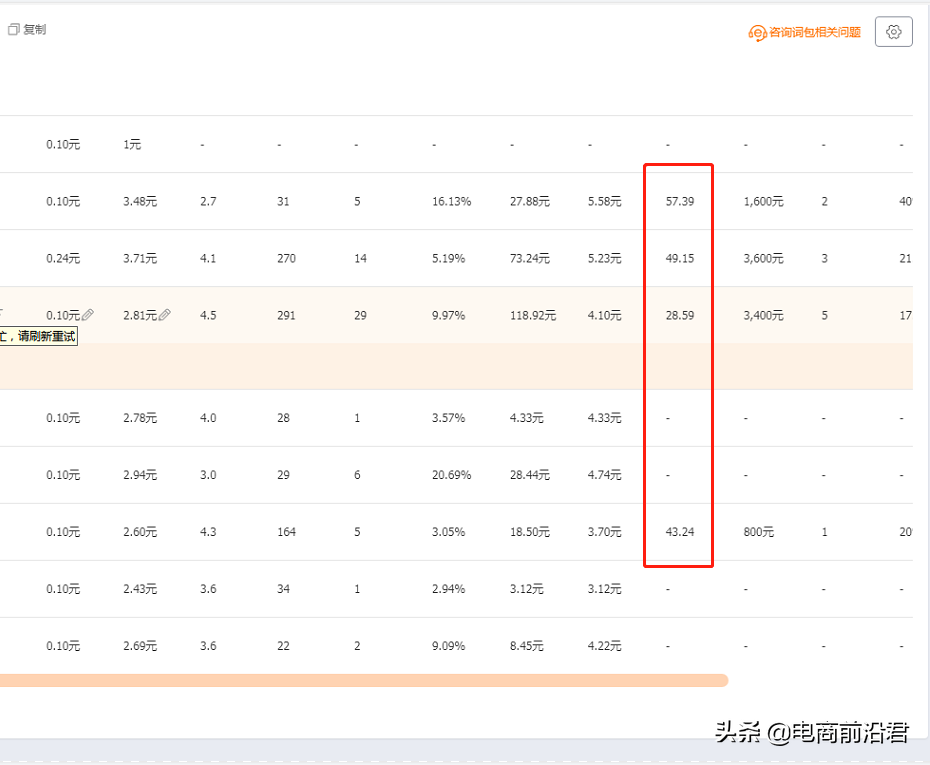
Task: Select the 9.97% rate cell
Action: tap(448, 315)
